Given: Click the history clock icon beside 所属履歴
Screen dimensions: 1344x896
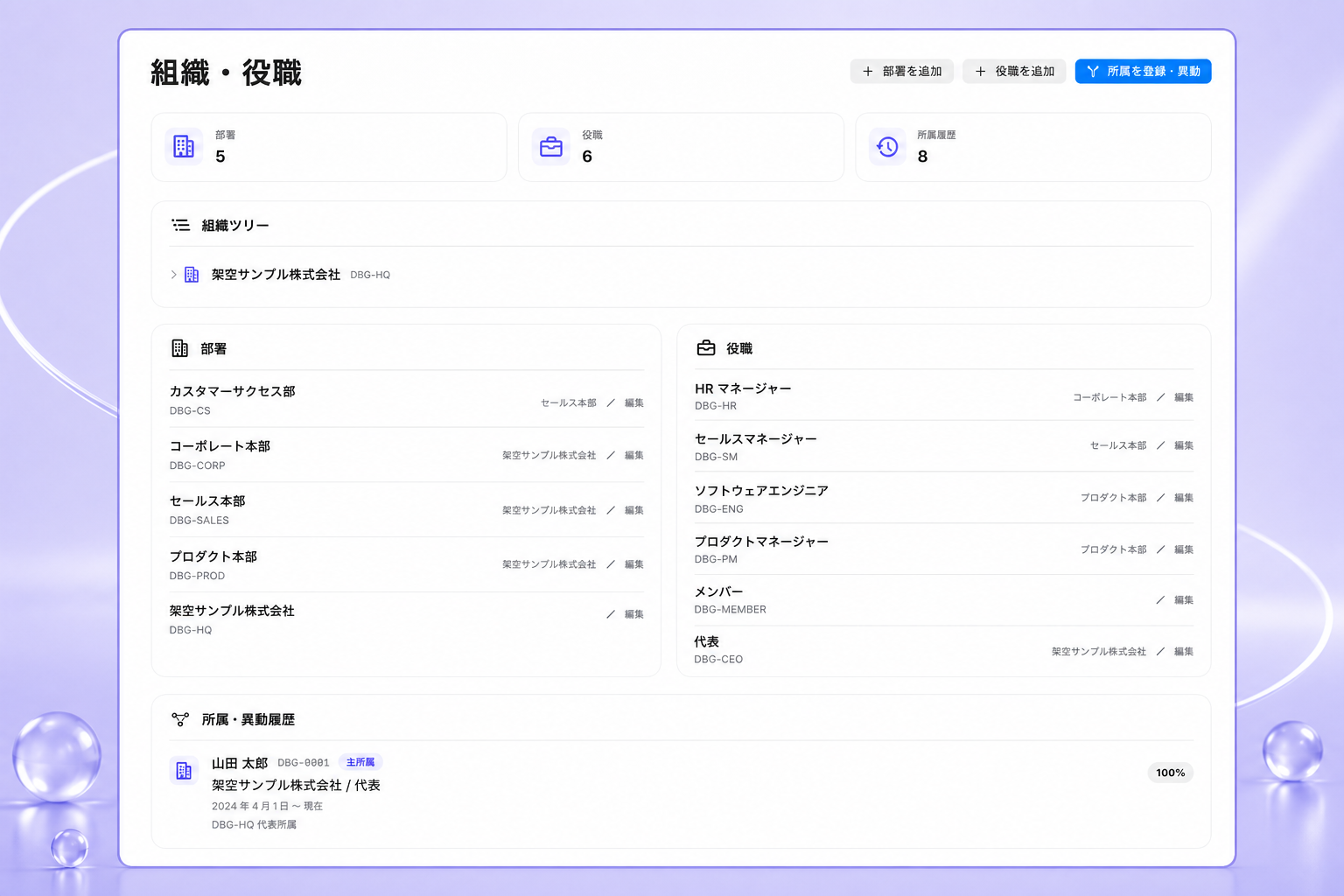Looking at the screenshot, I should 887,146.
